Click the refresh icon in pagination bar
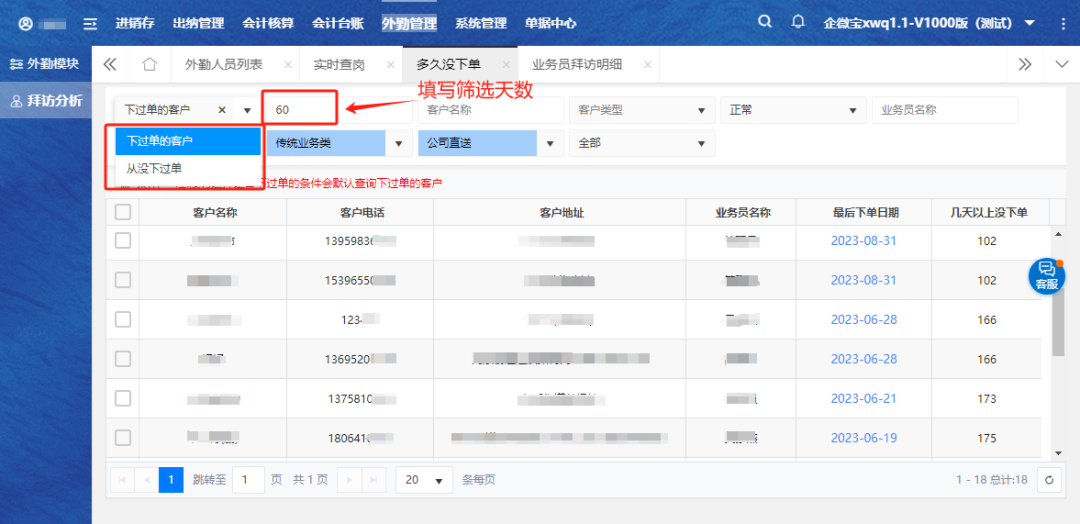Image resolution: width=1080 pixels, height=524 pixels. pyautogui.click(x=1048, y=480)
